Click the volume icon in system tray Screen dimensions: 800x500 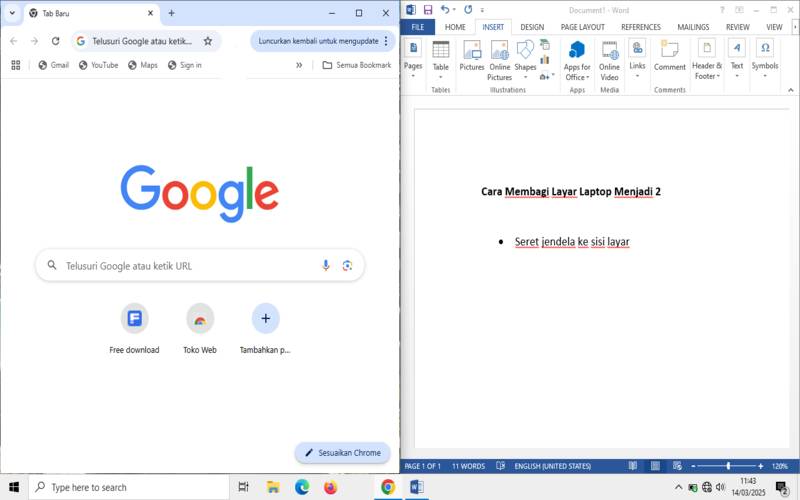coord(720,487)
